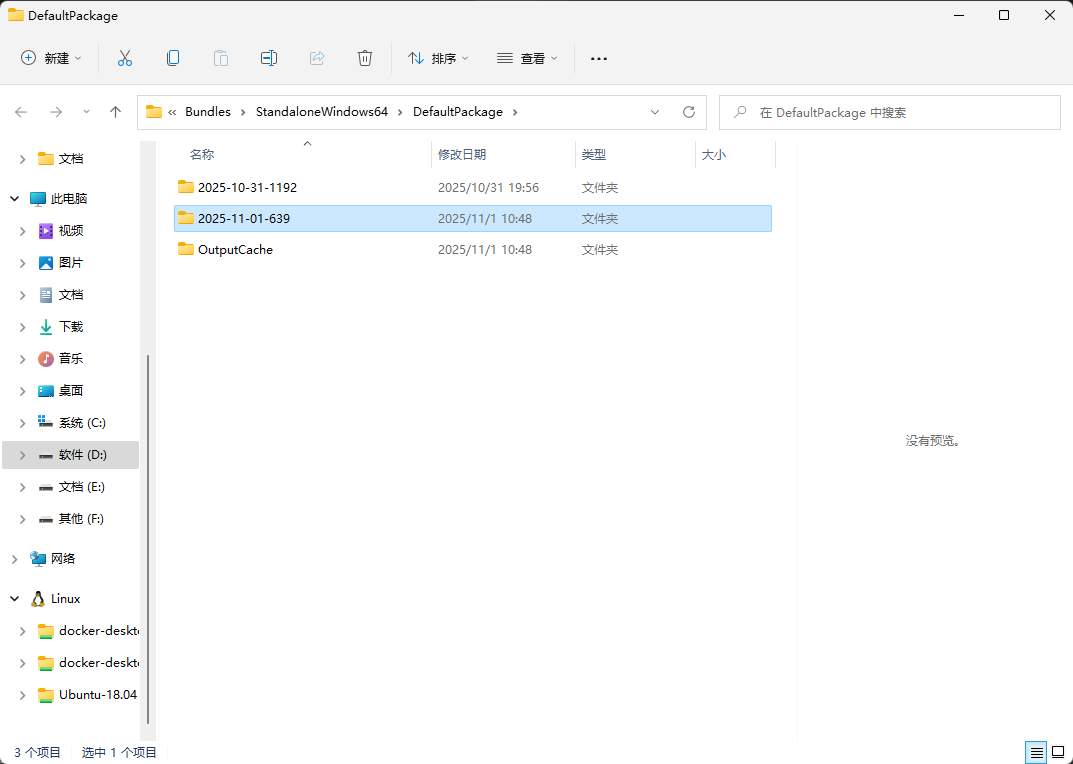
Task: Go forward with the right arrow
Action: click(x=56, y=112)
